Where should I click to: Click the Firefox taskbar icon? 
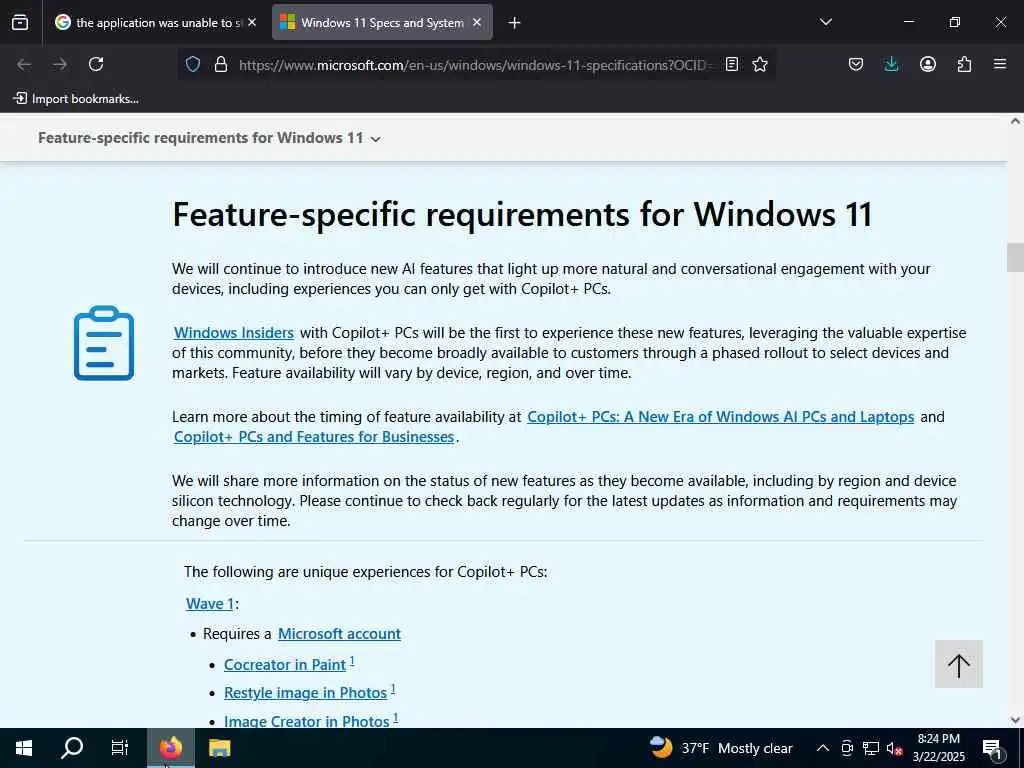[170, 748]
